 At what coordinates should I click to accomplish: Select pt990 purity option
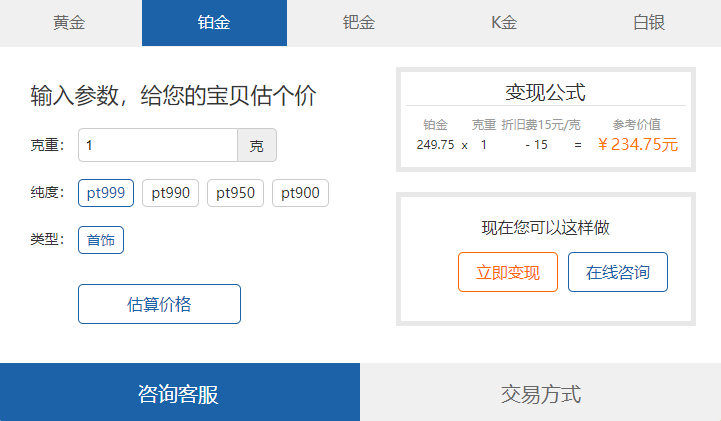[171, 193]
